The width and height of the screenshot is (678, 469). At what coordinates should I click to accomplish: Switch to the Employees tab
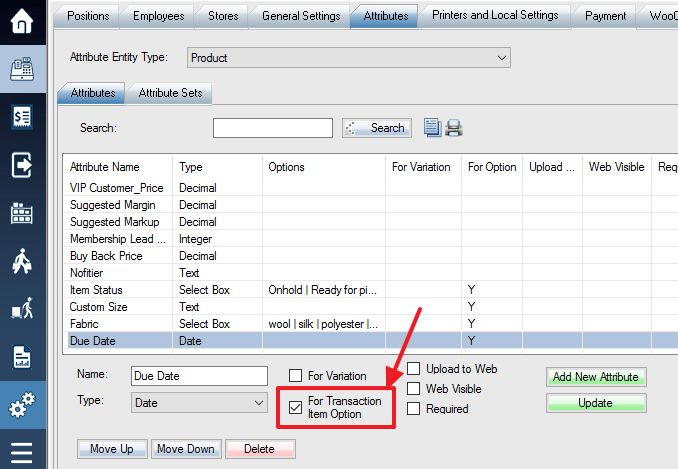pyautogui.click(x=158, y=16)
